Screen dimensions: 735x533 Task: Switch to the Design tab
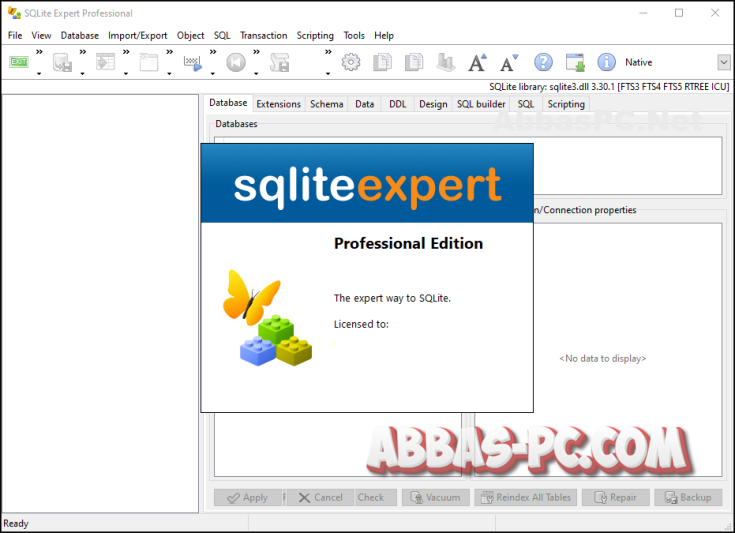[433, 104]
